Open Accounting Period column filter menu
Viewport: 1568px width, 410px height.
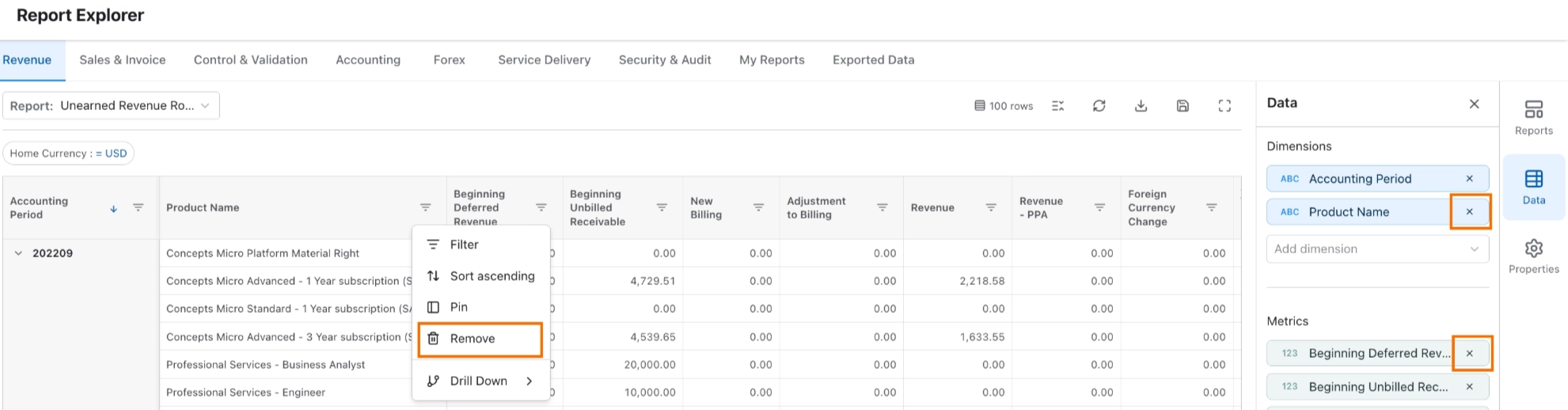[x=138, y=207]
